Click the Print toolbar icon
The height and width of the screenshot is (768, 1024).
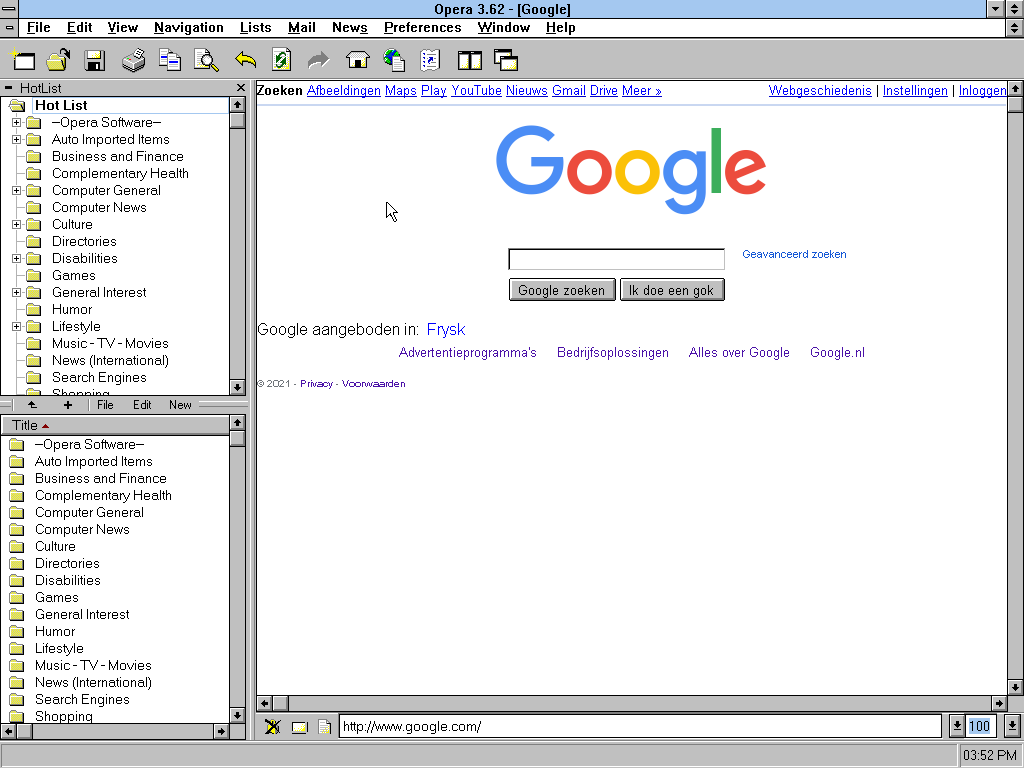click(x=133, y=60)
